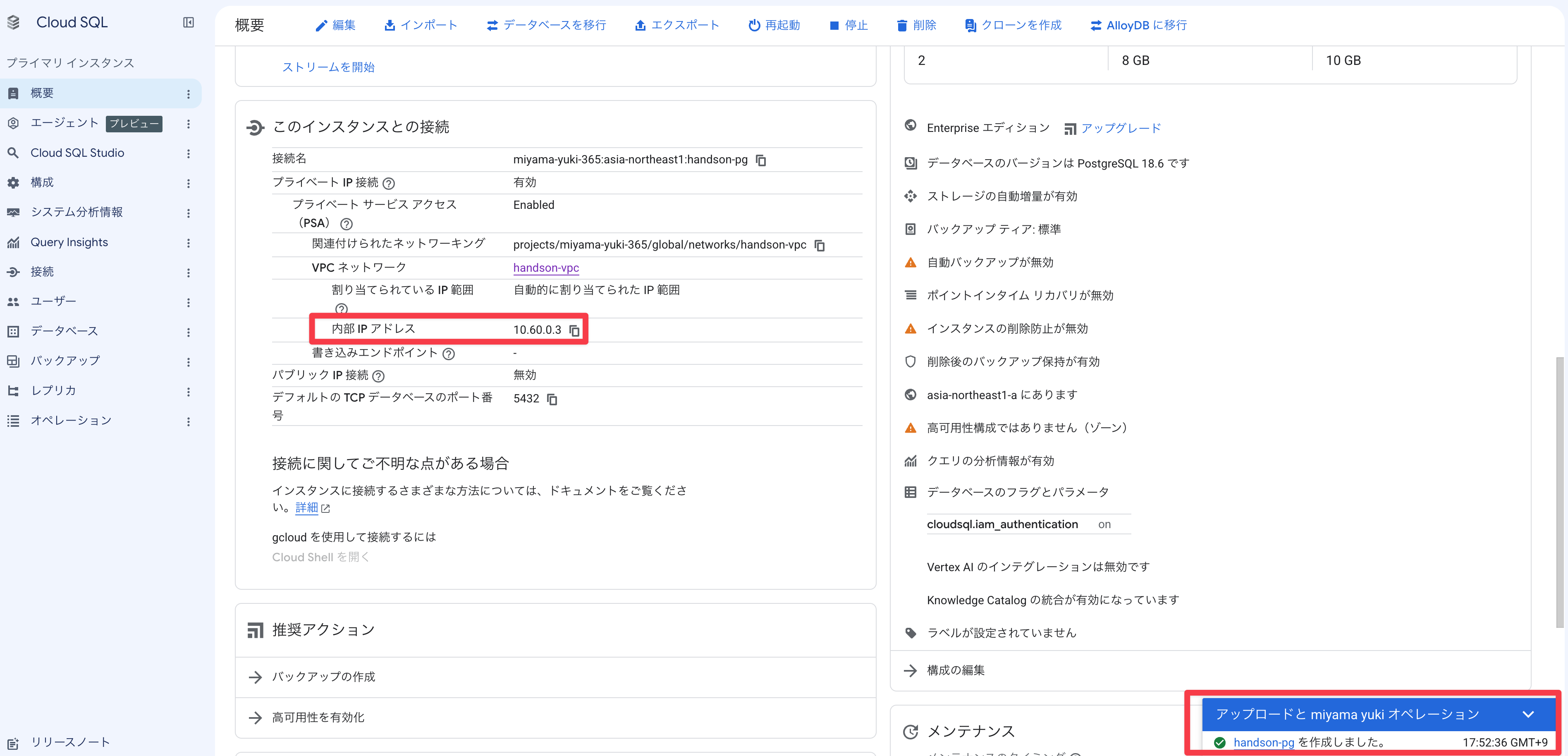The image size is (1568, 756).
Task: Click the 自動バックアップが無効 warning row
Action: 990,262
